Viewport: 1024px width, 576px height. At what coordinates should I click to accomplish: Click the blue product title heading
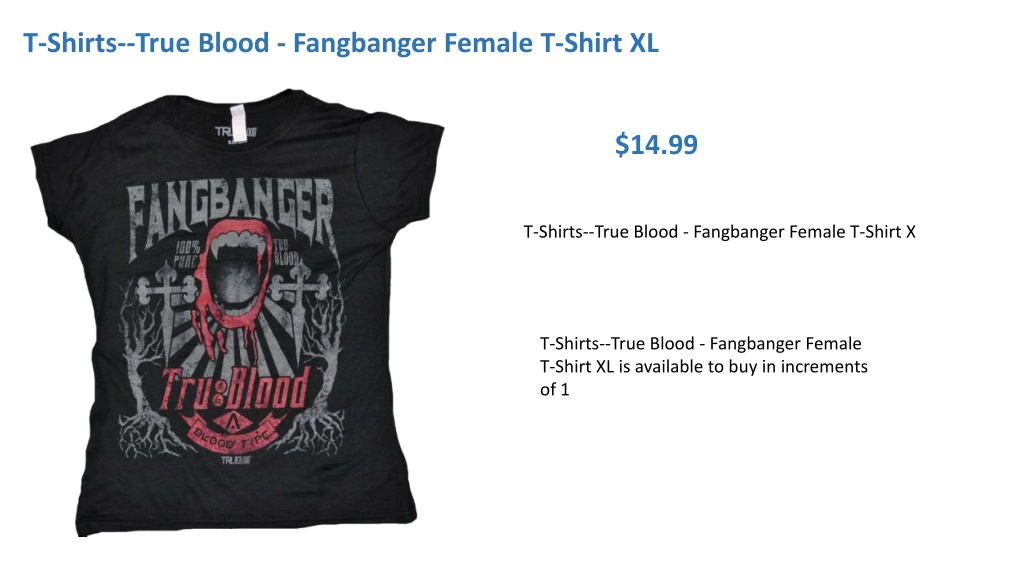(341, 44)
